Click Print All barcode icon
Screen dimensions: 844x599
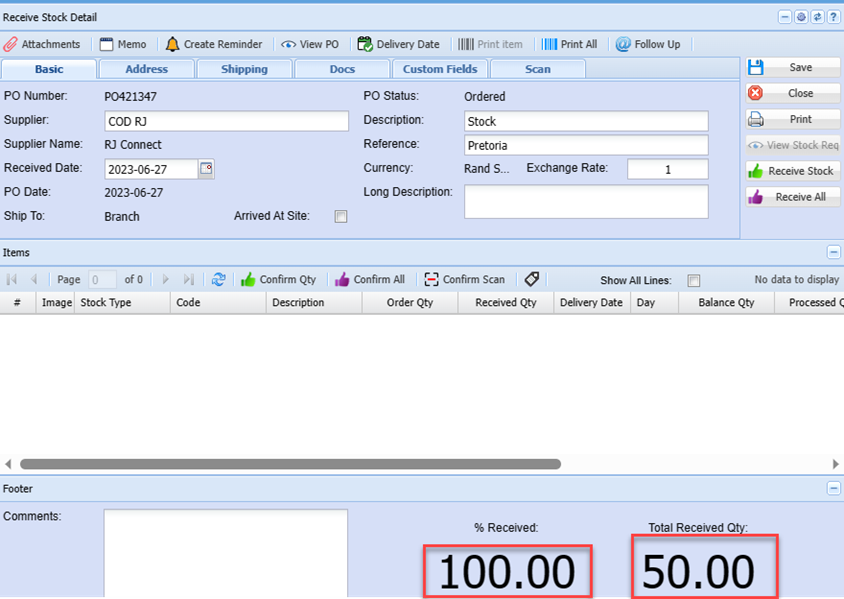tap(550, 45)
